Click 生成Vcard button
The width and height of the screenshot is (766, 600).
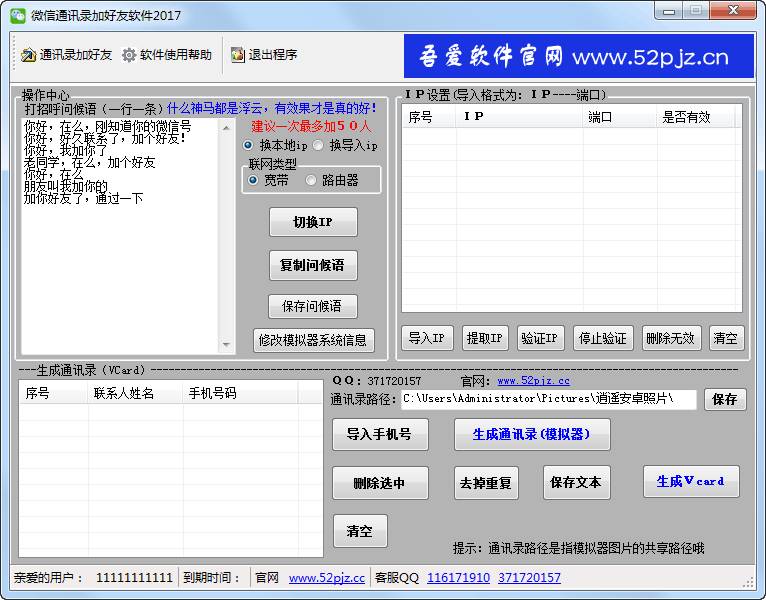(x=691, y=482)
